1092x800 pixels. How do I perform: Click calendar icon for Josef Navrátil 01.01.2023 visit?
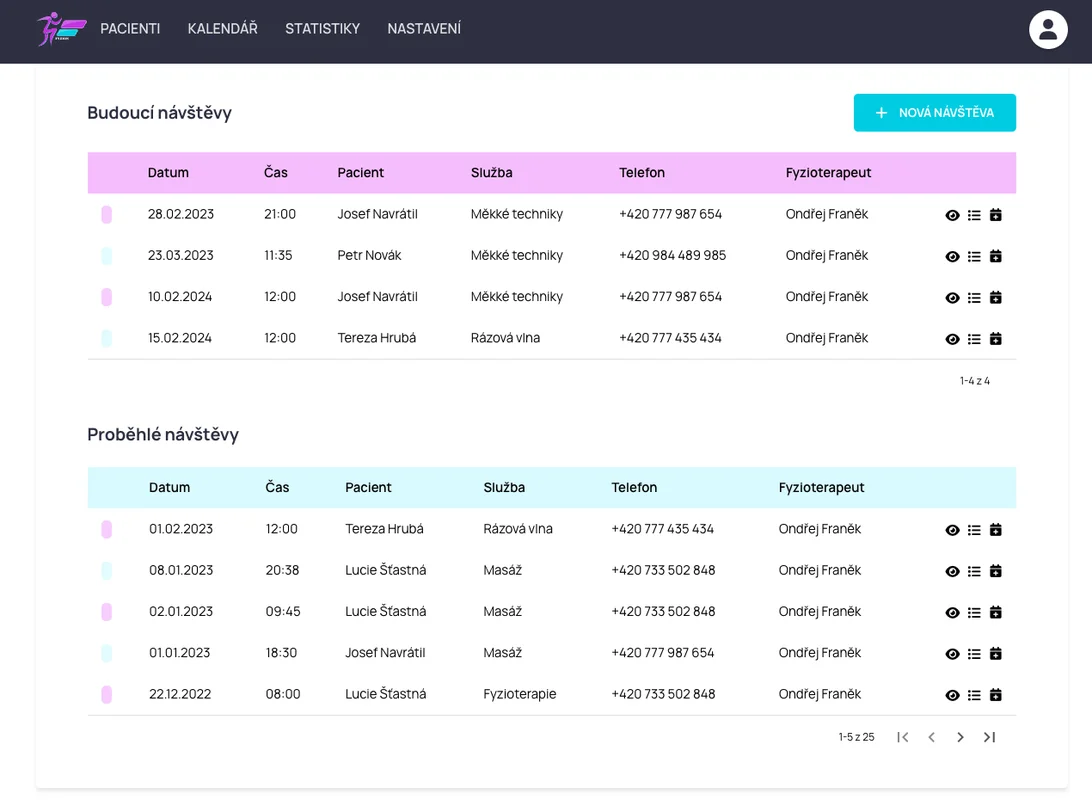[x=995, y=654]
